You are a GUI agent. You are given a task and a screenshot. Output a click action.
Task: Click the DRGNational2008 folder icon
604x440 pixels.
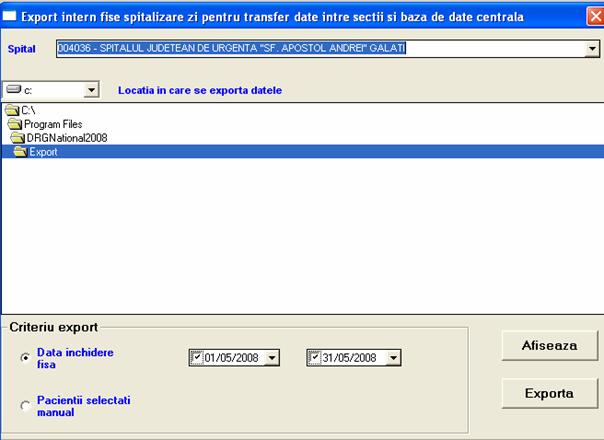(x=20, y=137)
